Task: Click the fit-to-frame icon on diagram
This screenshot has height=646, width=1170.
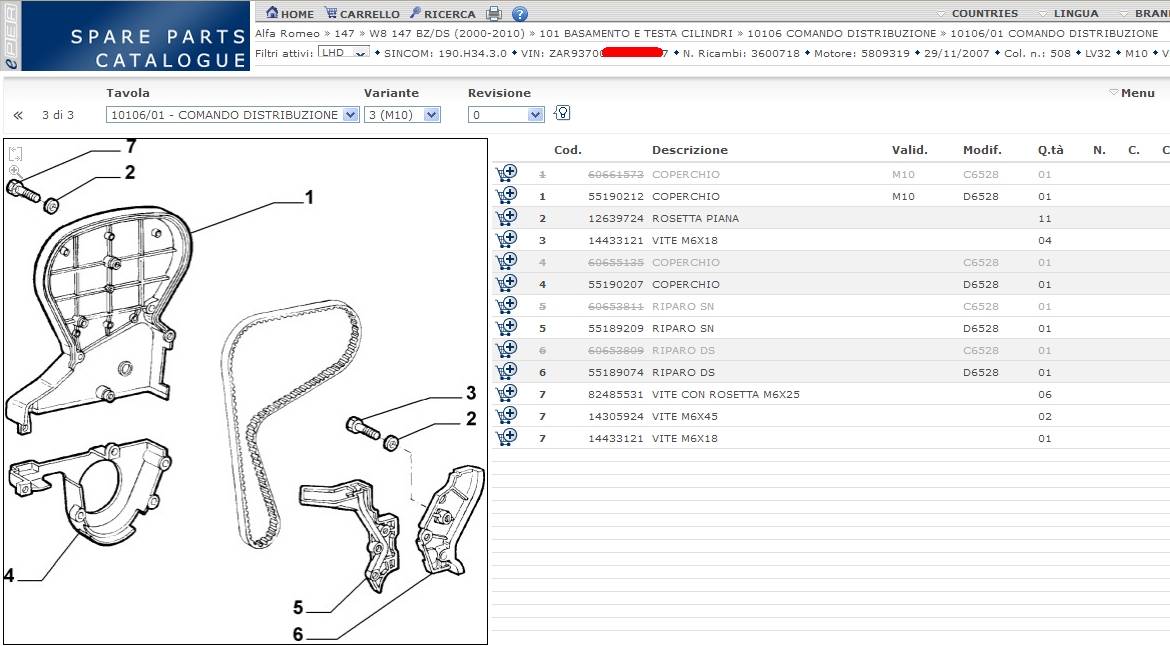Action: coord(15,154)
